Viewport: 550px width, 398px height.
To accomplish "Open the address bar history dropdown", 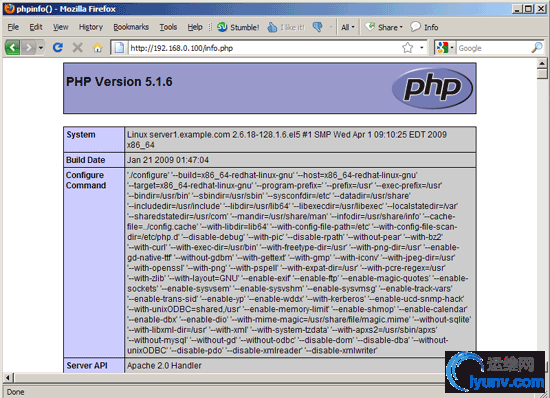I will pos(422,48).
